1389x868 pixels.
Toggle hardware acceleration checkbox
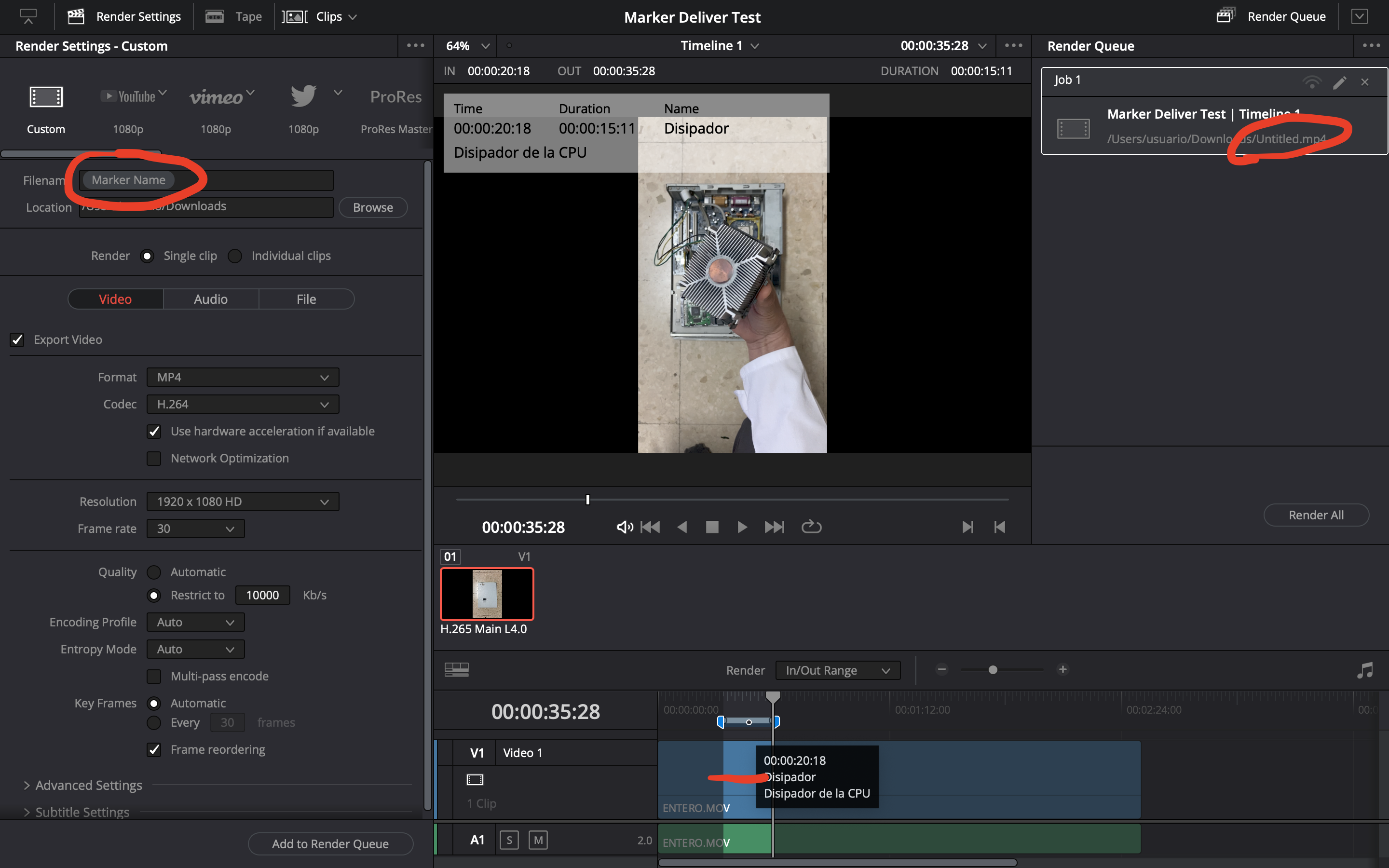coord(154,432)
